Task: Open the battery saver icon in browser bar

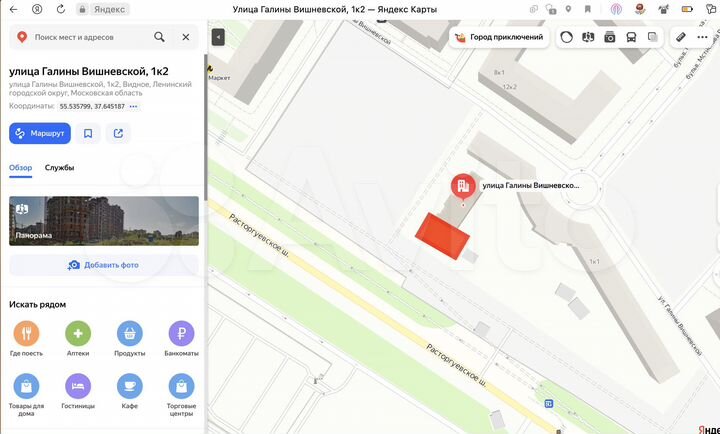Action: point(687,9)
